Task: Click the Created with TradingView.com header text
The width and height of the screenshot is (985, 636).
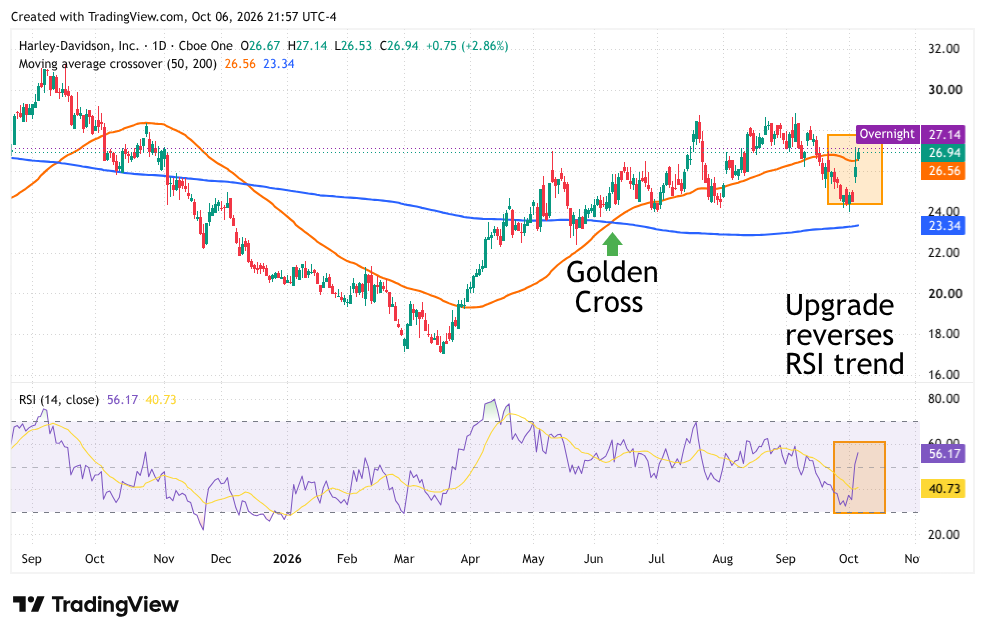Action: (173, 17)
